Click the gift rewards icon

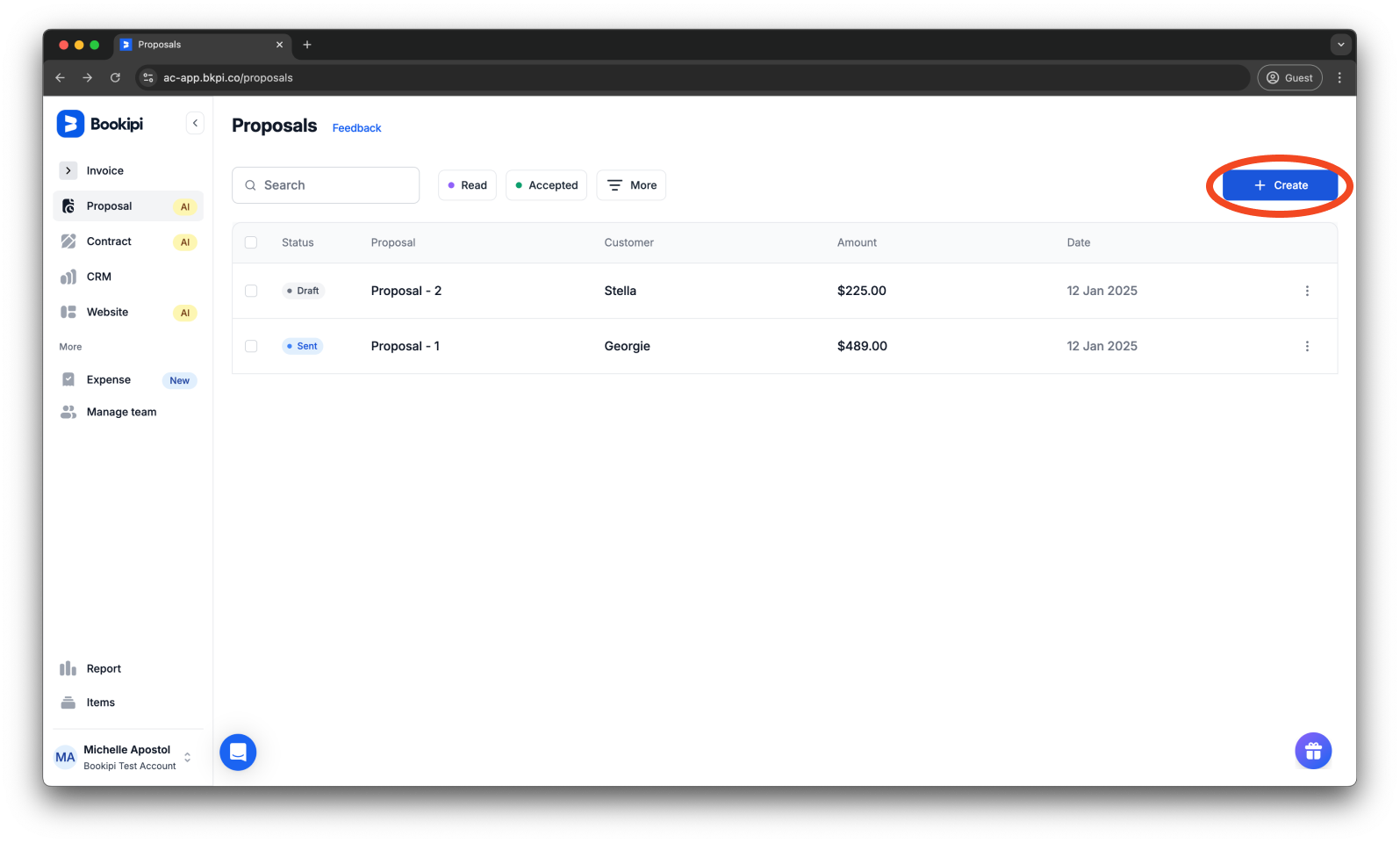tap(1312, 751)
